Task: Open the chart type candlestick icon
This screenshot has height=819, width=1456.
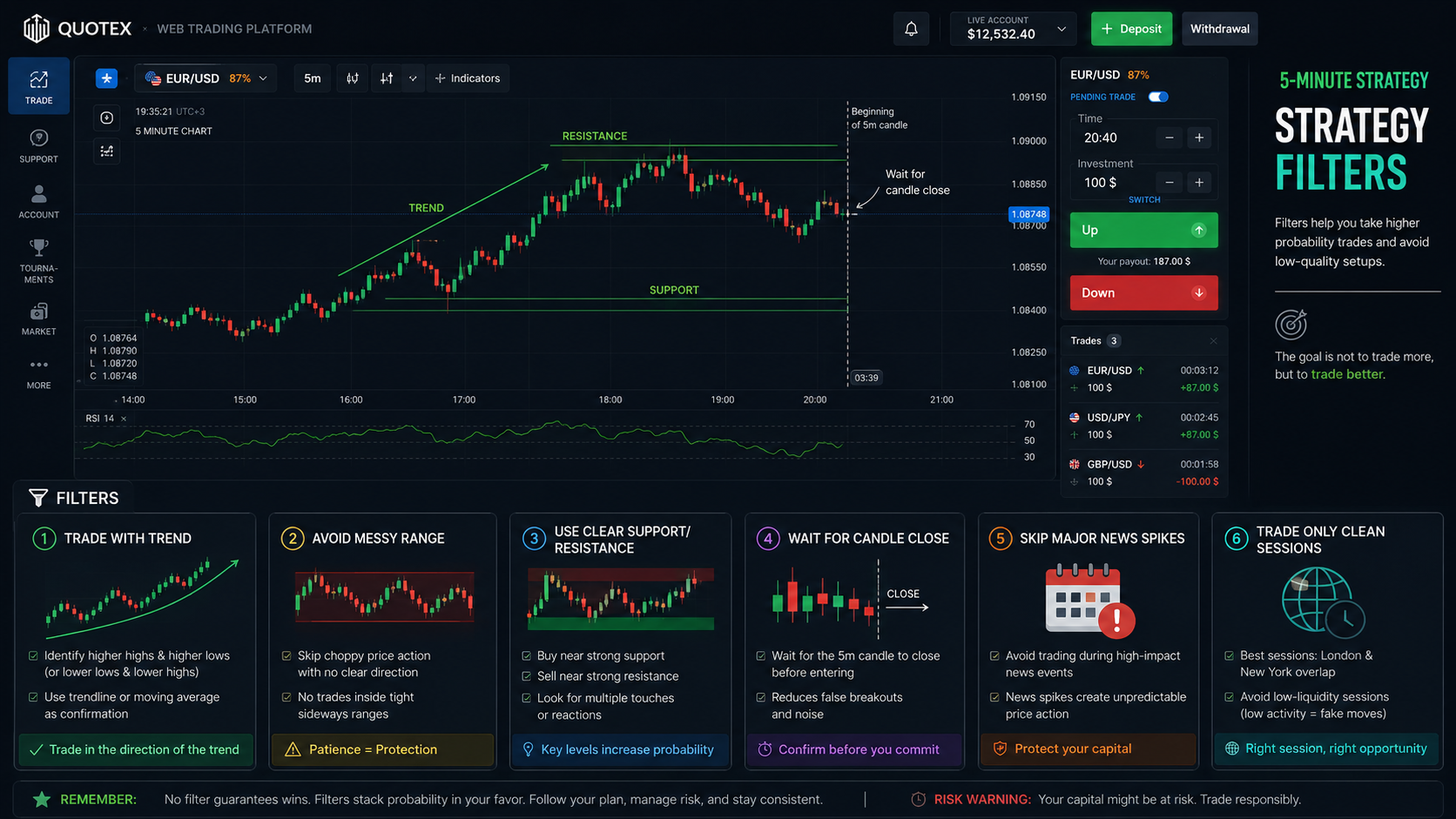Action: pyautogui.click(x=352, y=78)
